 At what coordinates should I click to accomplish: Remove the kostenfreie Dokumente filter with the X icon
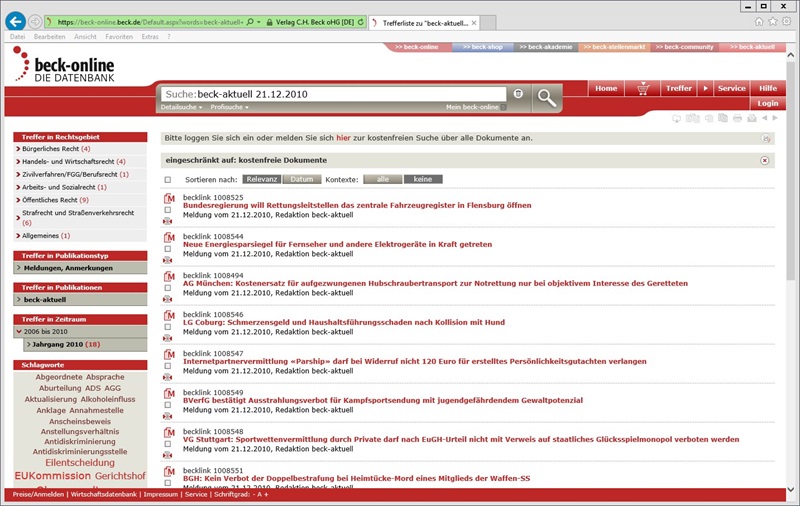coord(764,160)
